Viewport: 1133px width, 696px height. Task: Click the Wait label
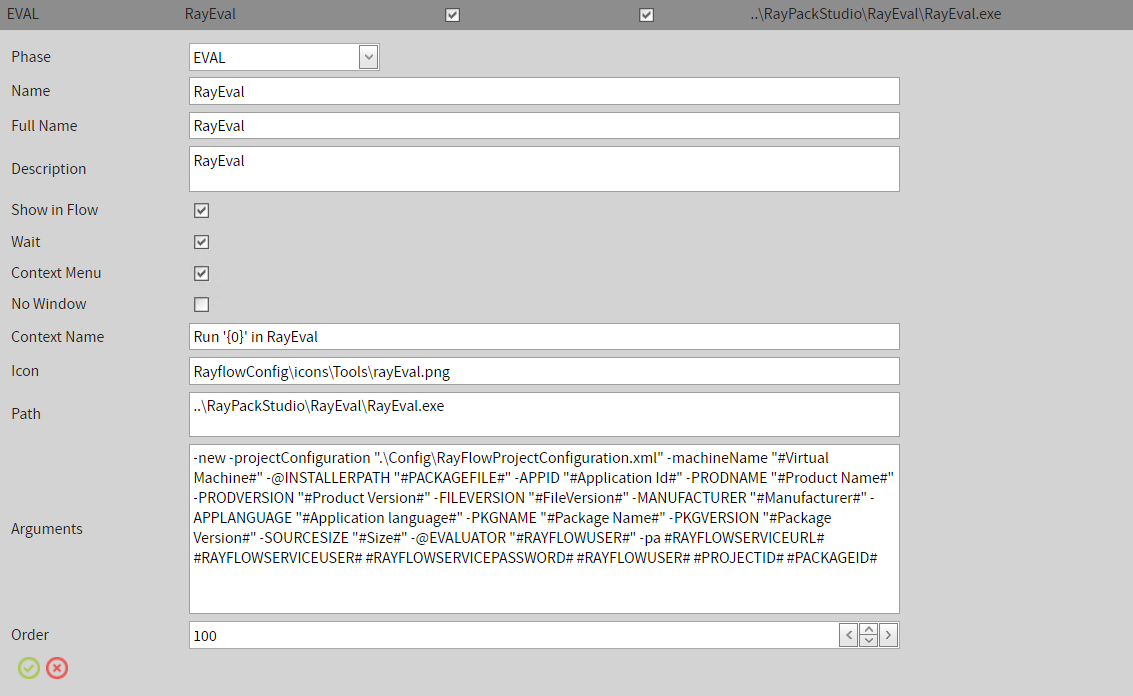click(26, 242)
